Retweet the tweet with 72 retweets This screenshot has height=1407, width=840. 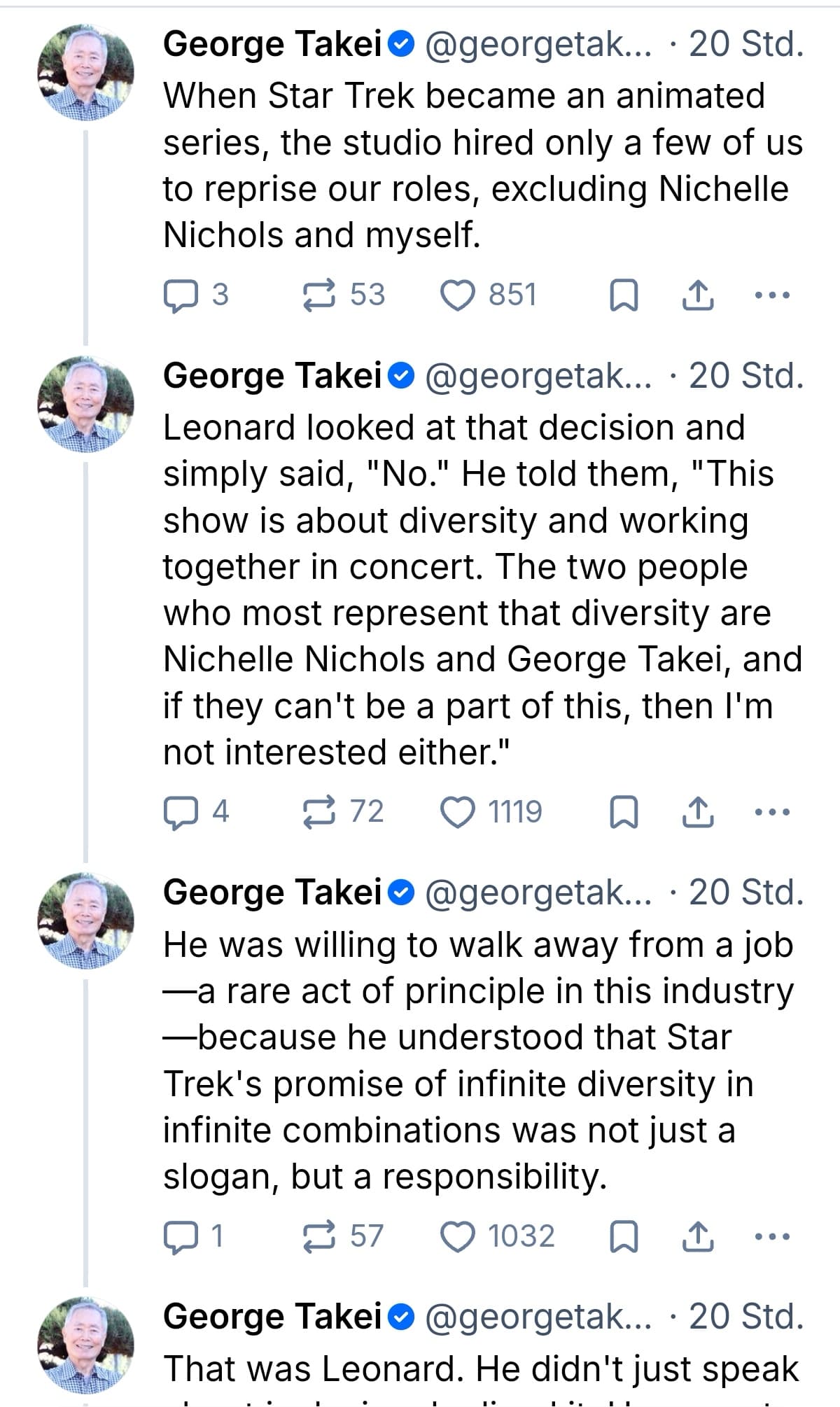320,812
